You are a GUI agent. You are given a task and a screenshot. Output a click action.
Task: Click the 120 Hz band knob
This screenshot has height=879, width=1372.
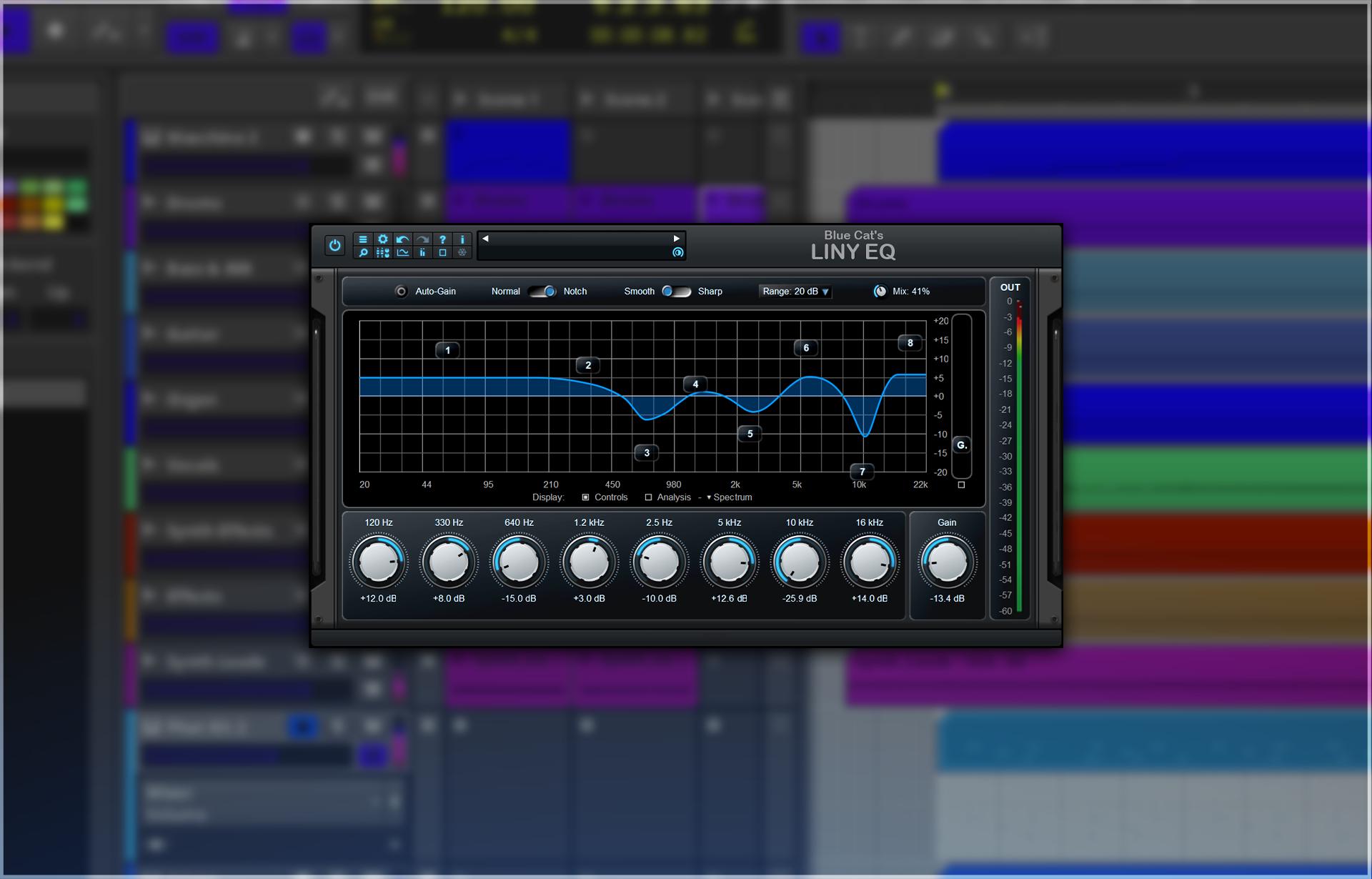click(x=379, y=562)
